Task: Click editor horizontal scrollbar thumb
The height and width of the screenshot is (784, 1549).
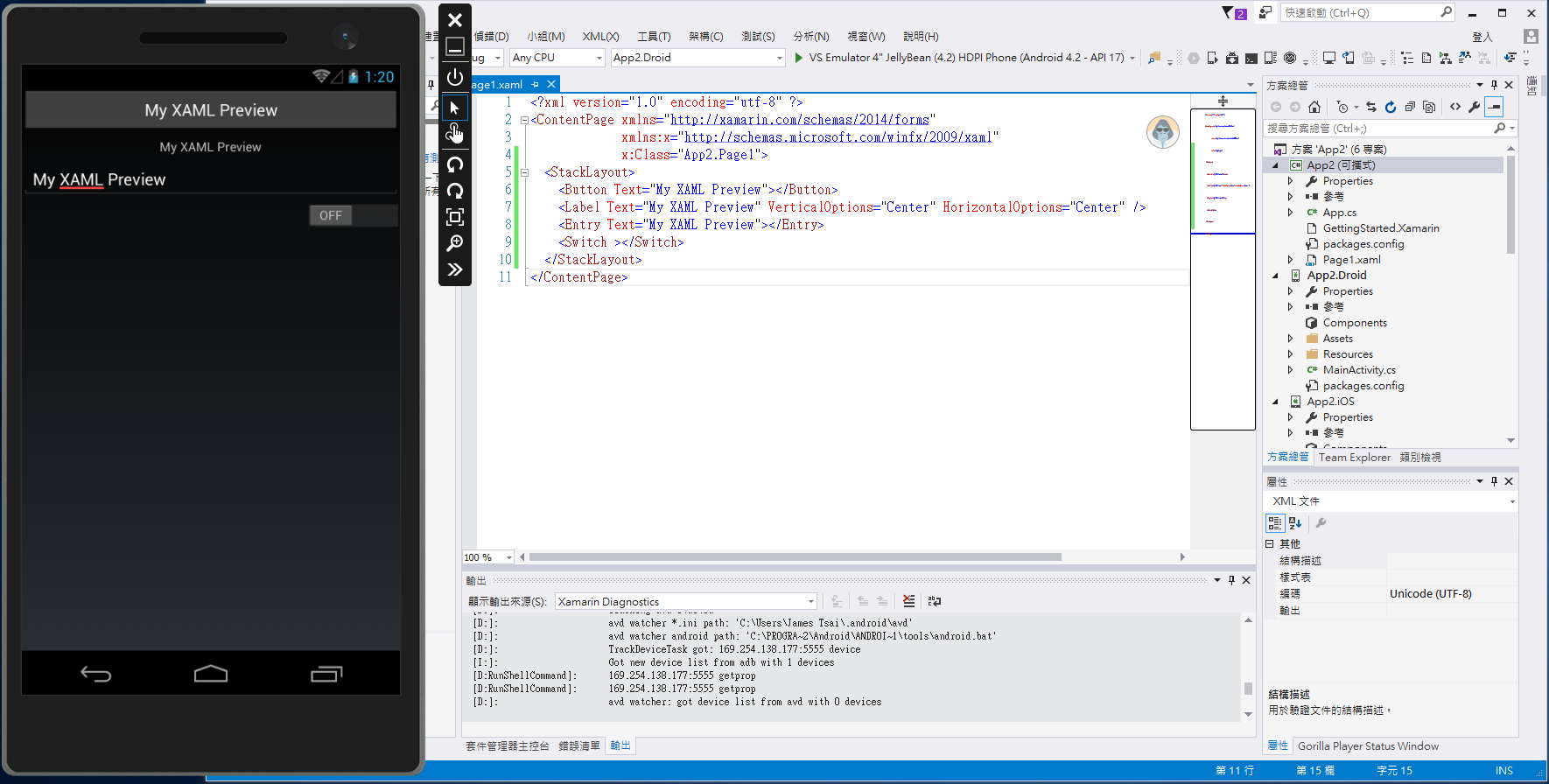Action: [796, 556]
